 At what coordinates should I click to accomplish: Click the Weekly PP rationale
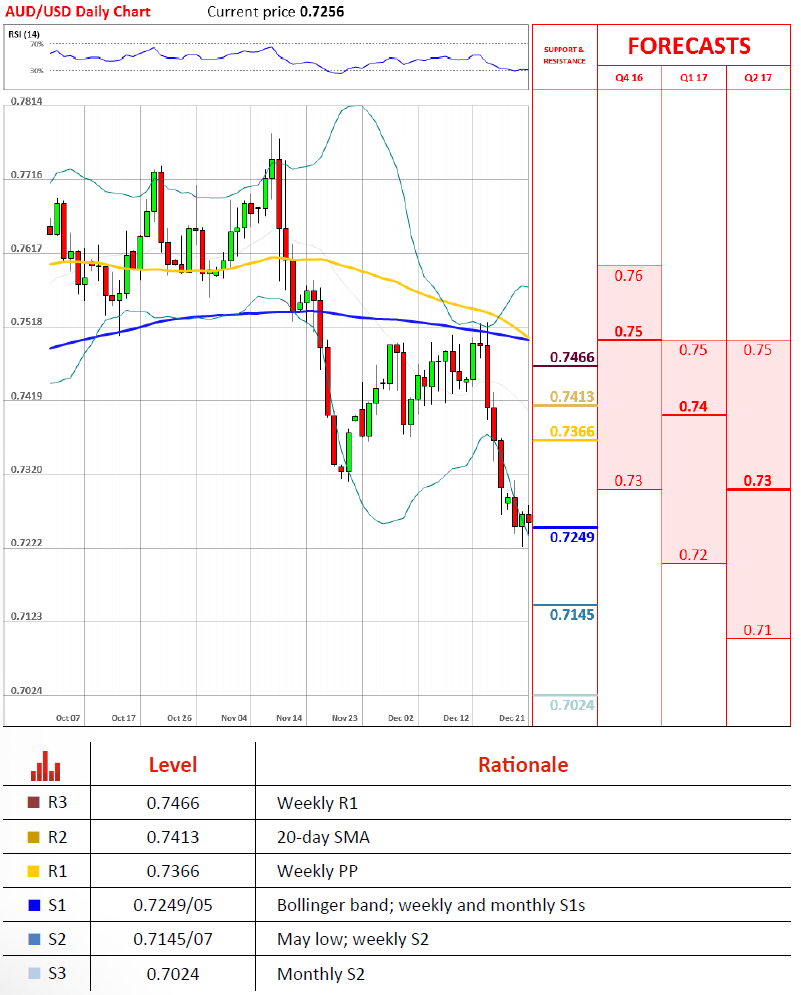(317, 871)
